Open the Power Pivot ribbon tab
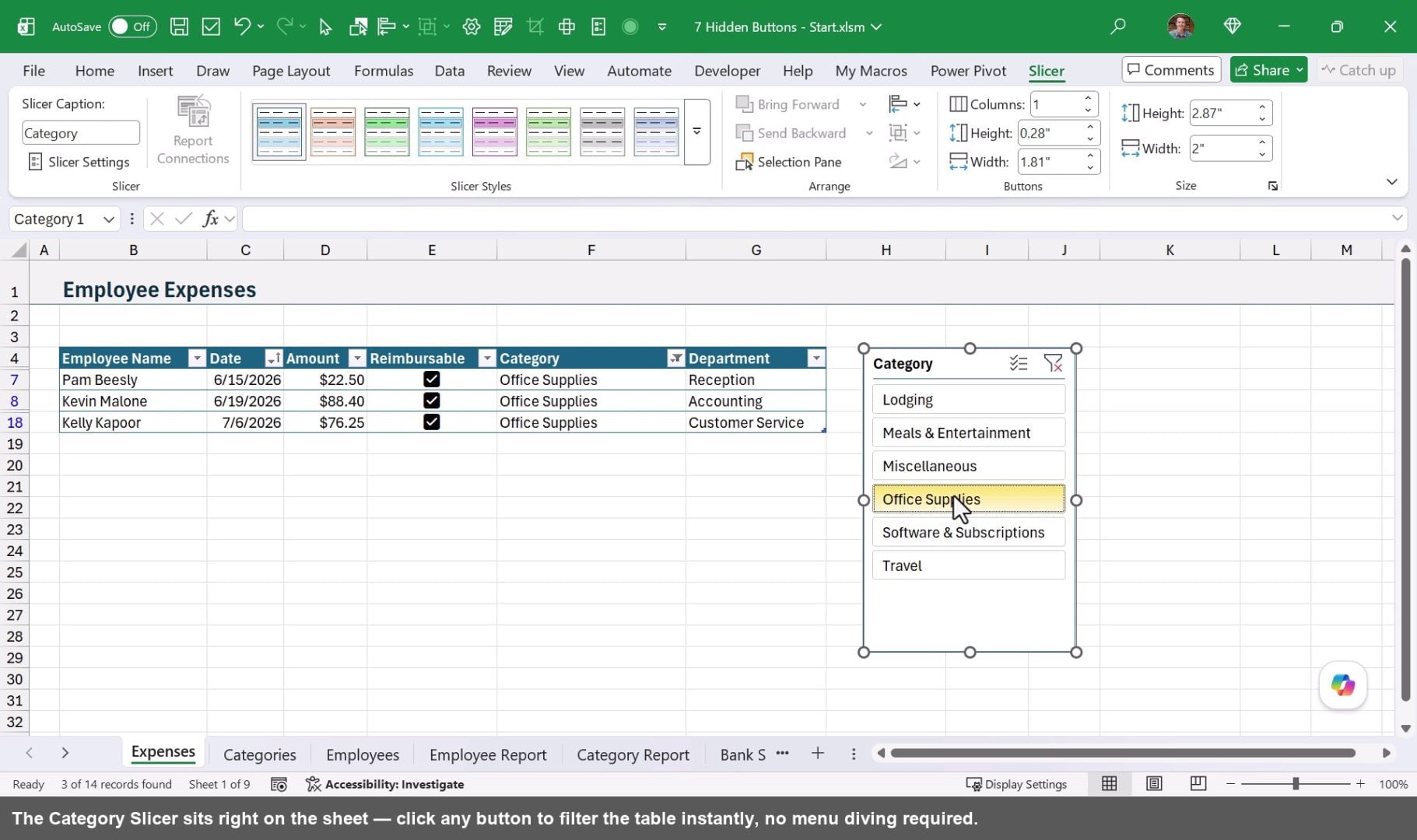This screenshot has height=840, width=1417. 969,71
